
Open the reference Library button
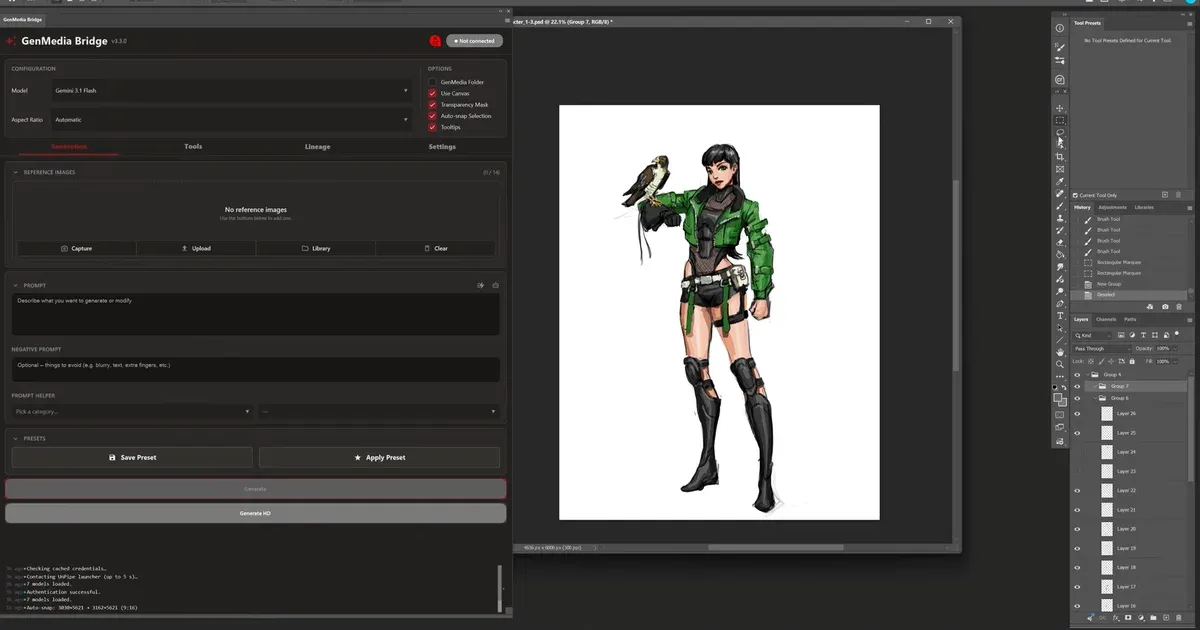point(316,248)
